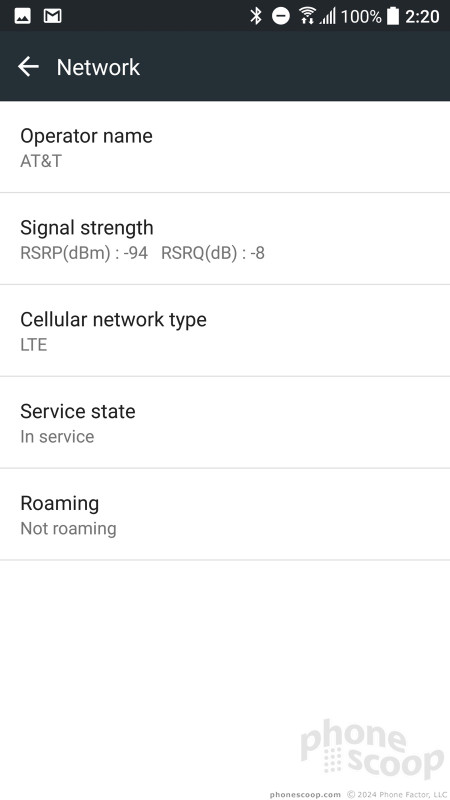
Task: Tap the image notification icon
Action: (22, 16)
